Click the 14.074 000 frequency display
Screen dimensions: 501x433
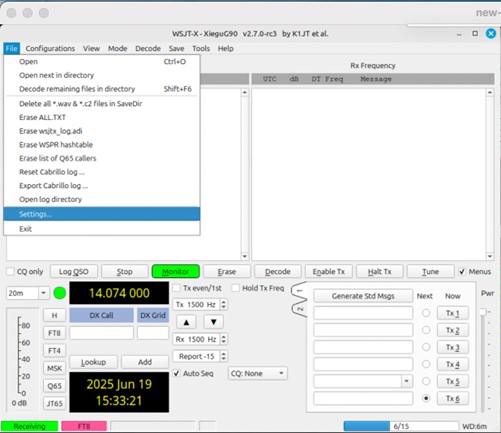coord(119,293)
